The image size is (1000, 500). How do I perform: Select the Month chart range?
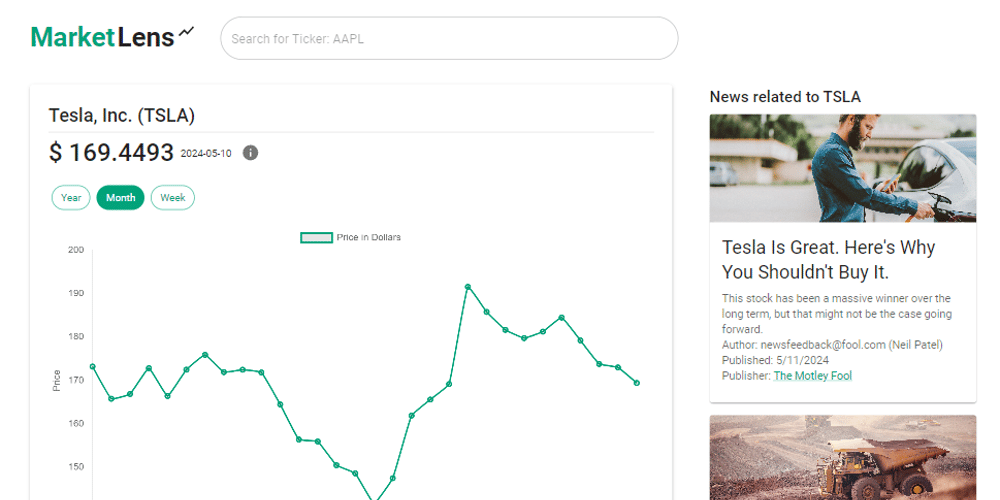point(121,198)
